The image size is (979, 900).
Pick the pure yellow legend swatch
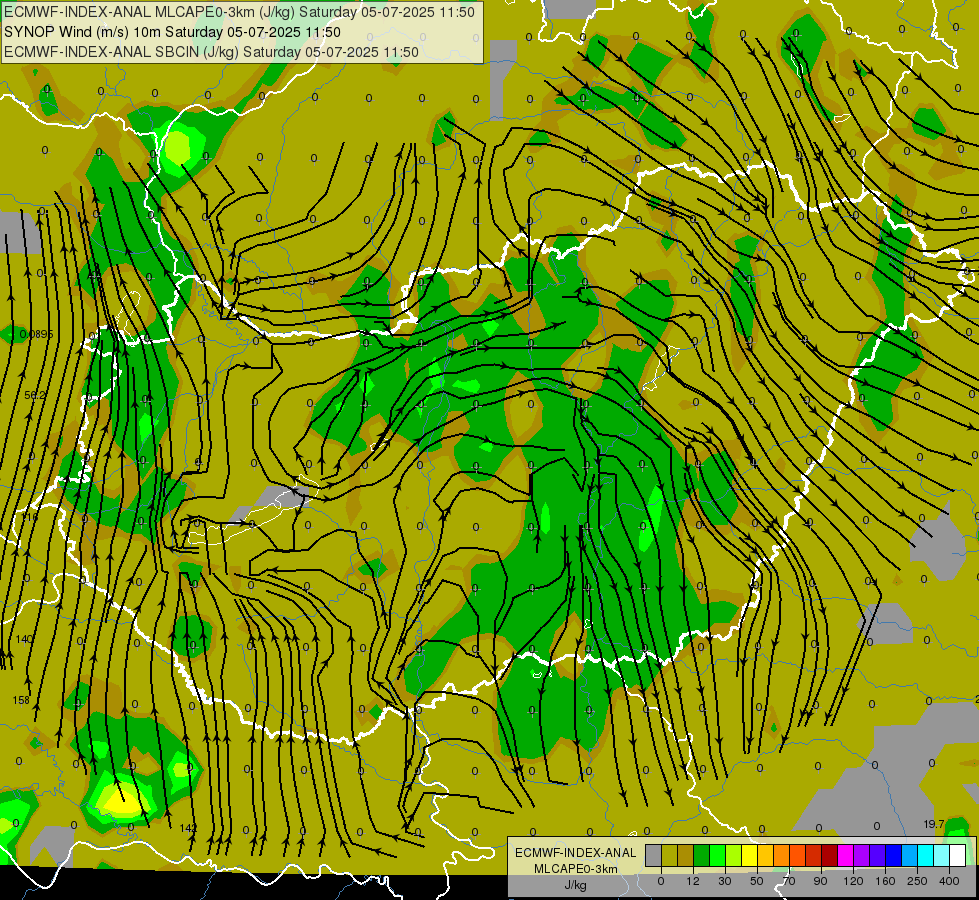(750, 855)
